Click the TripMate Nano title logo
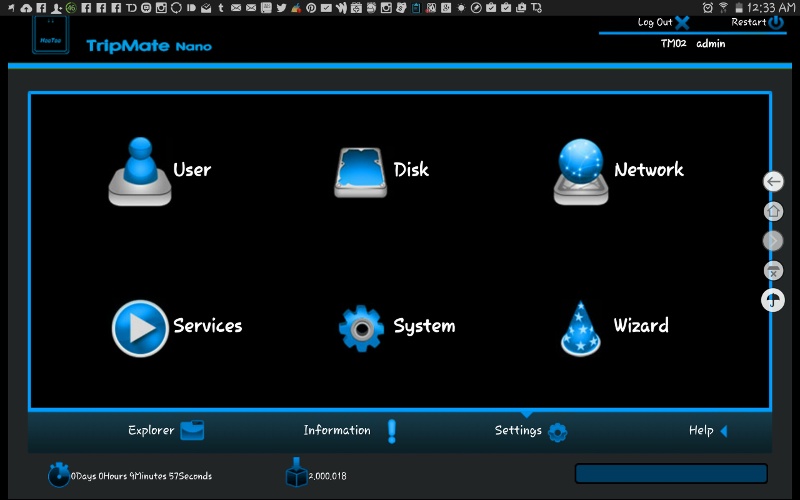Viewport: 800px width, 500px height. 149,46
